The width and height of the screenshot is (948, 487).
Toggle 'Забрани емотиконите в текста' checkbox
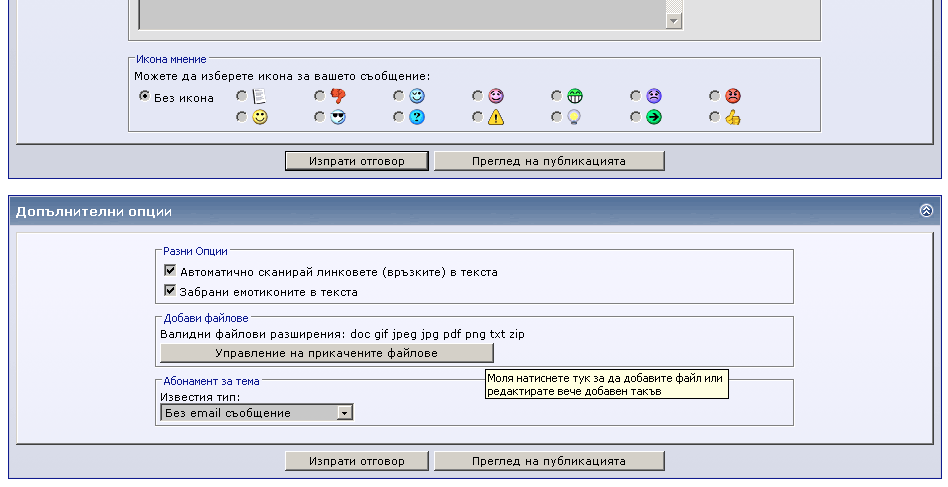coord(169,291)
